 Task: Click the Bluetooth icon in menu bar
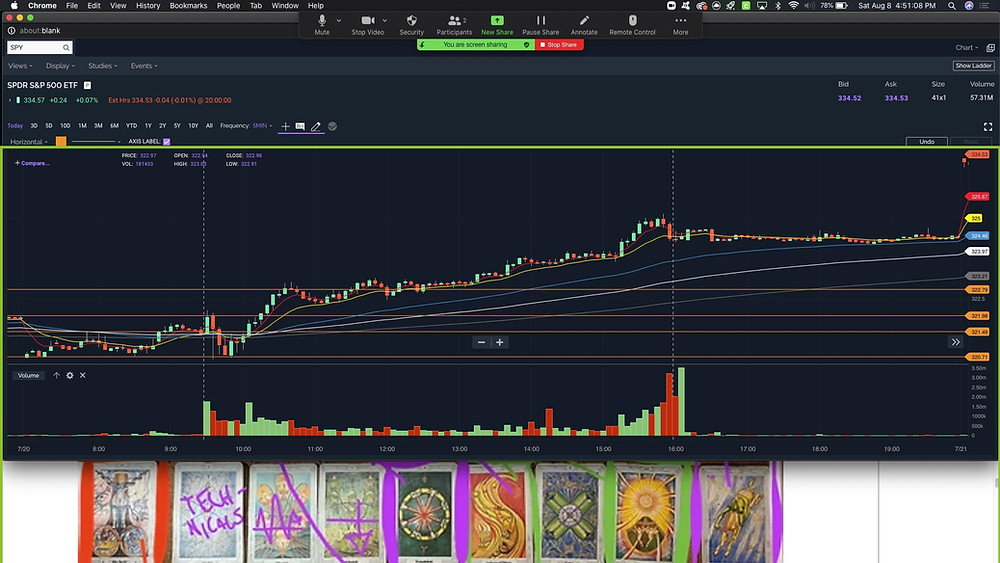point(777,5)
